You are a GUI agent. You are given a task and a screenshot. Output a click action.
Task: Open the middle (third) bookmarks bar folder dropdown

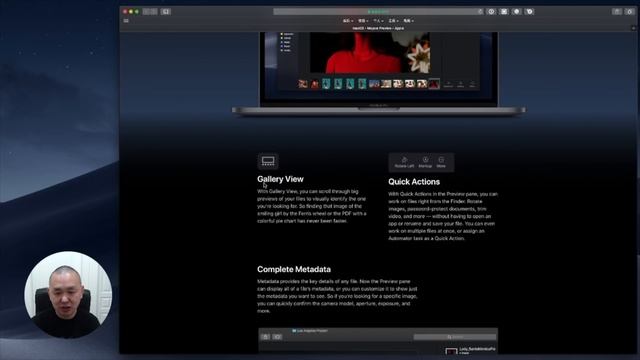(x=378, y=21)
